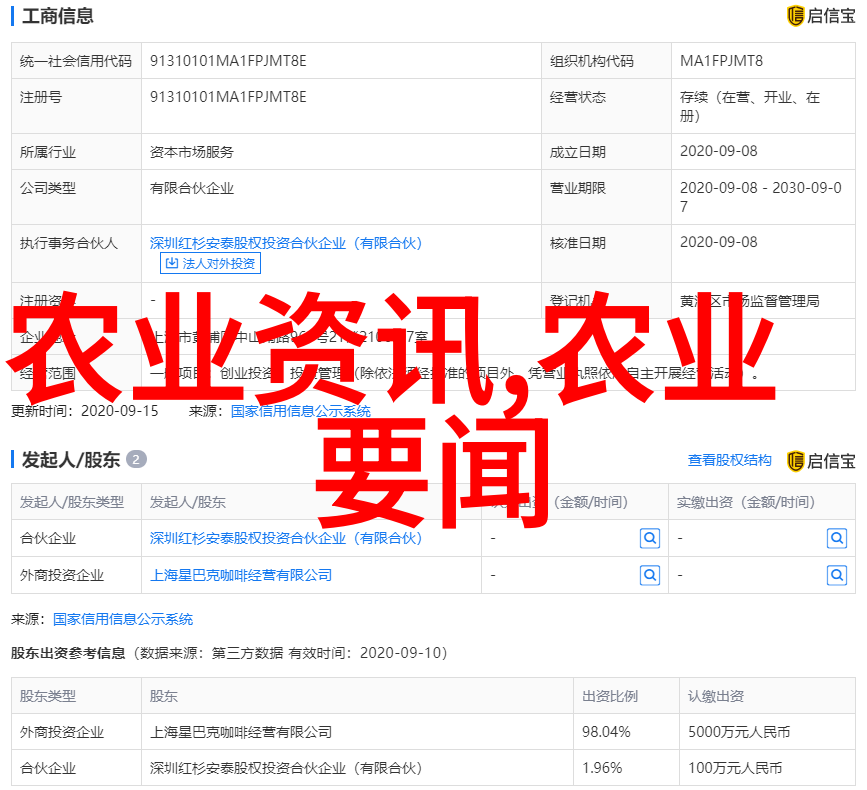Click 实缴出资 search icon in 外商投资企业 row

(837, 576)
